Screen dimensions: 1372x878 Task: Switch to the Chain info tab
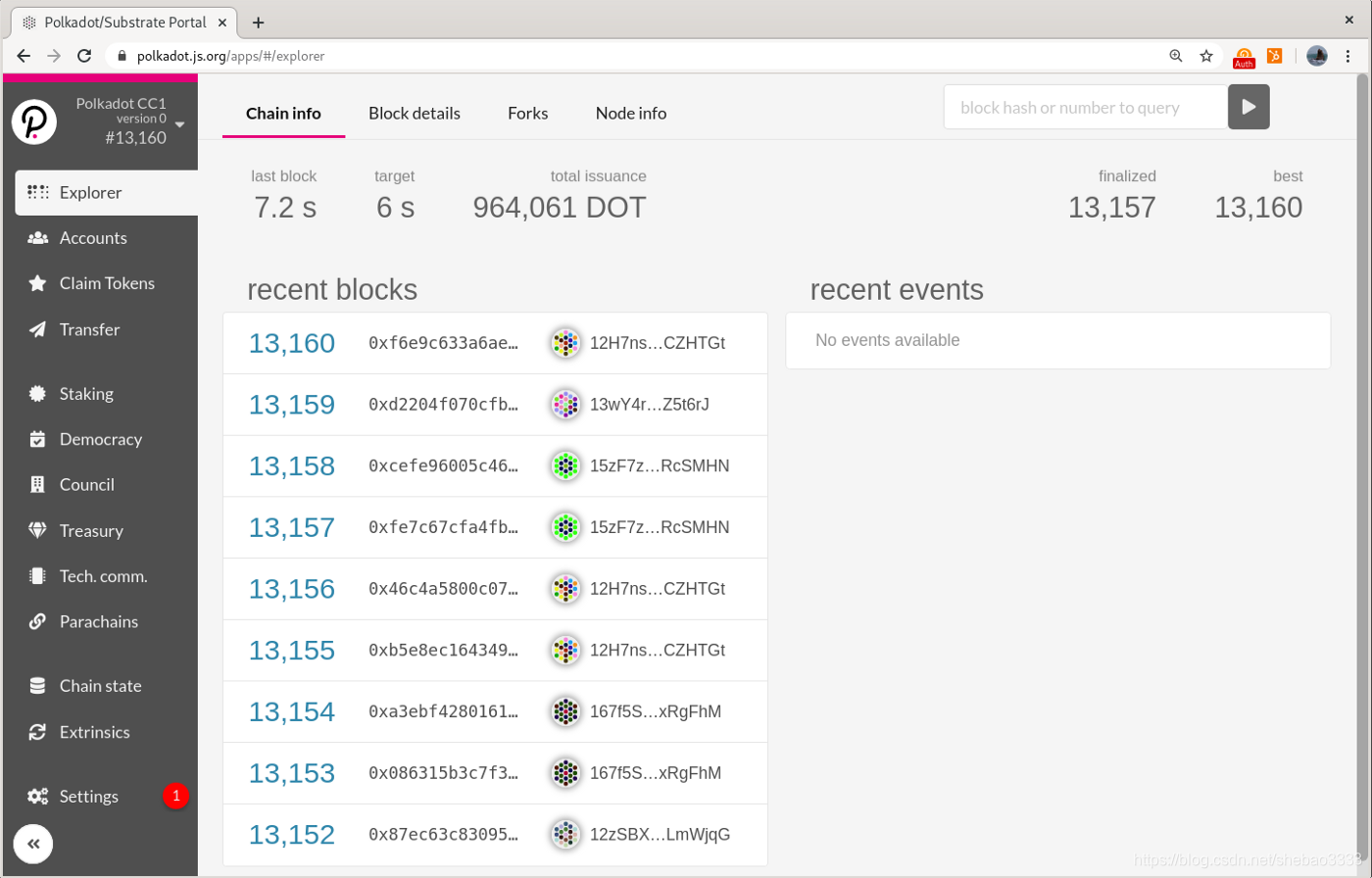[283, 114]
